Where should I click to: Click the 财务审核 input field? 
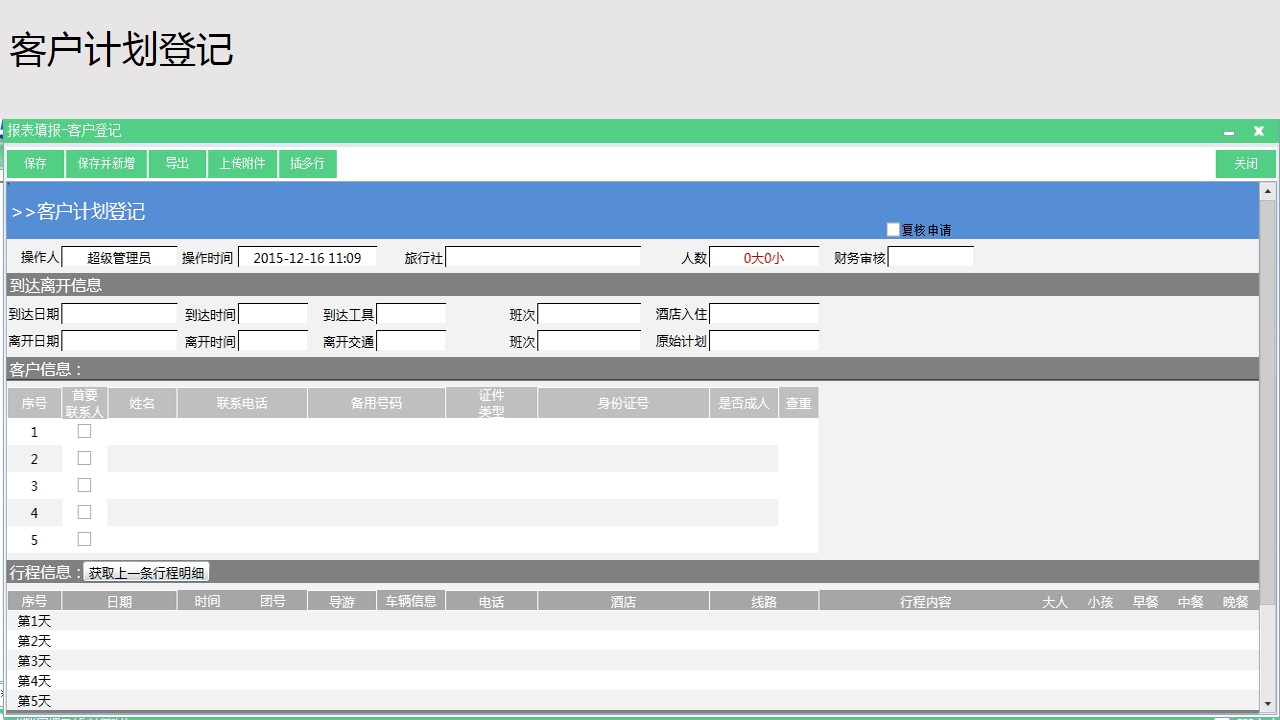pos(931,257)
